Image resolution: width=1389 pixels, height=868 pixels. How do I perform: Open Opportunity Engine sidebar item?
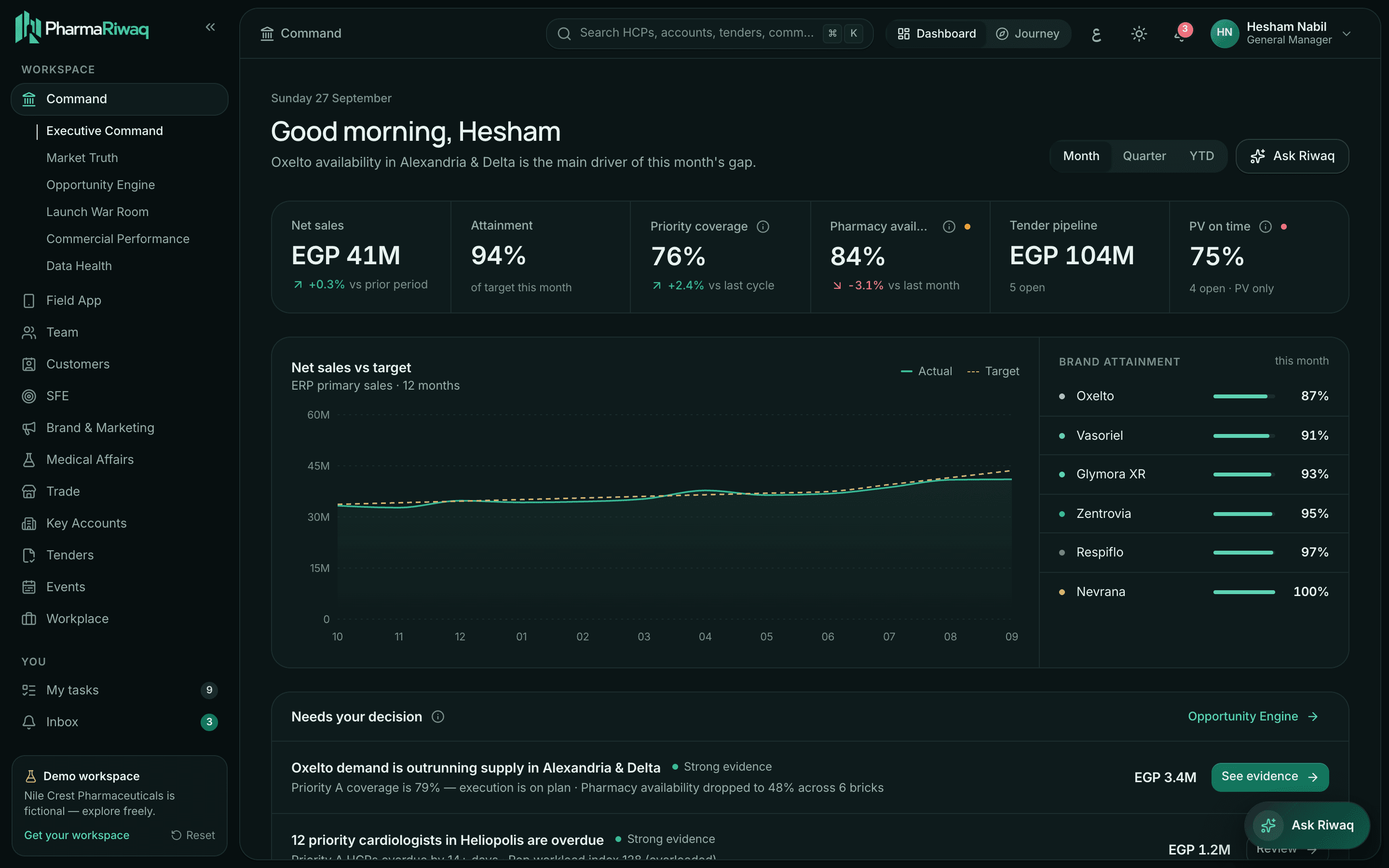pyautogui.click(x=100, y=185)
